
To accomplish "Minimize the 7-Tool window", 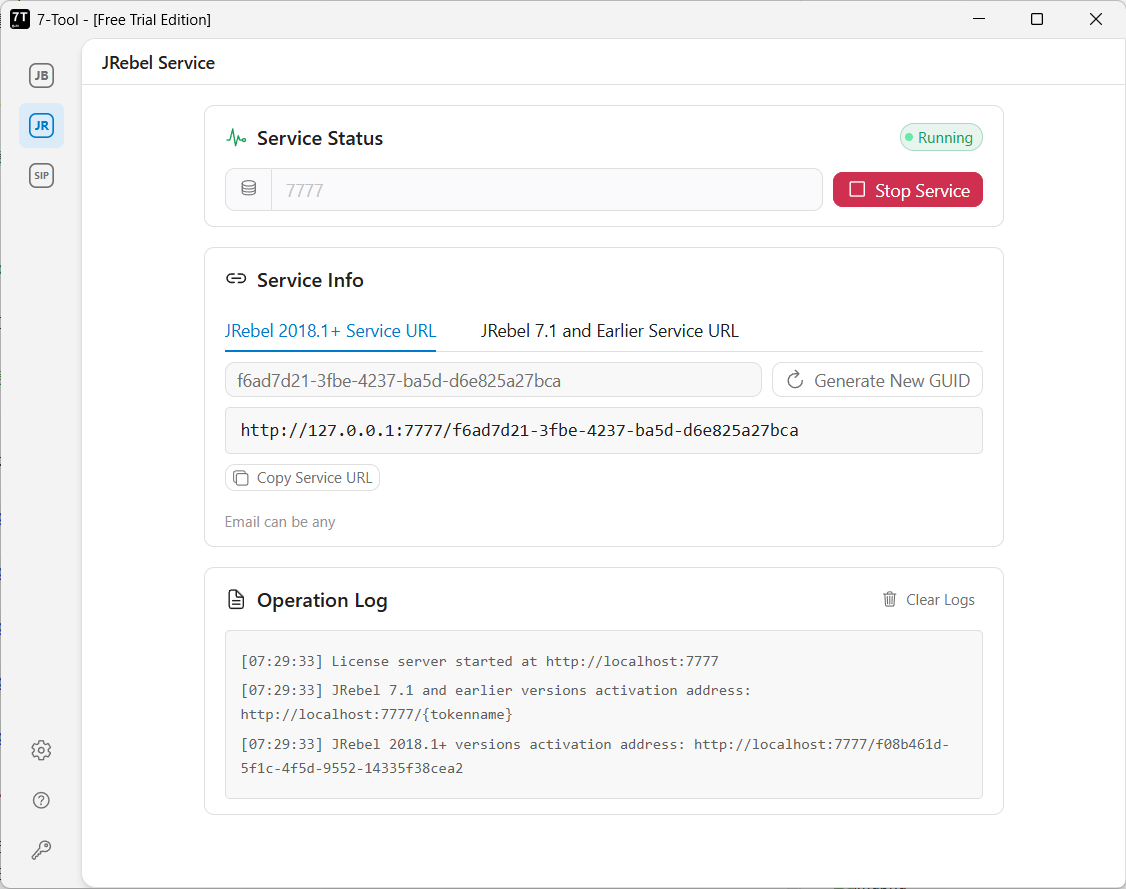I will coord(978,19).
